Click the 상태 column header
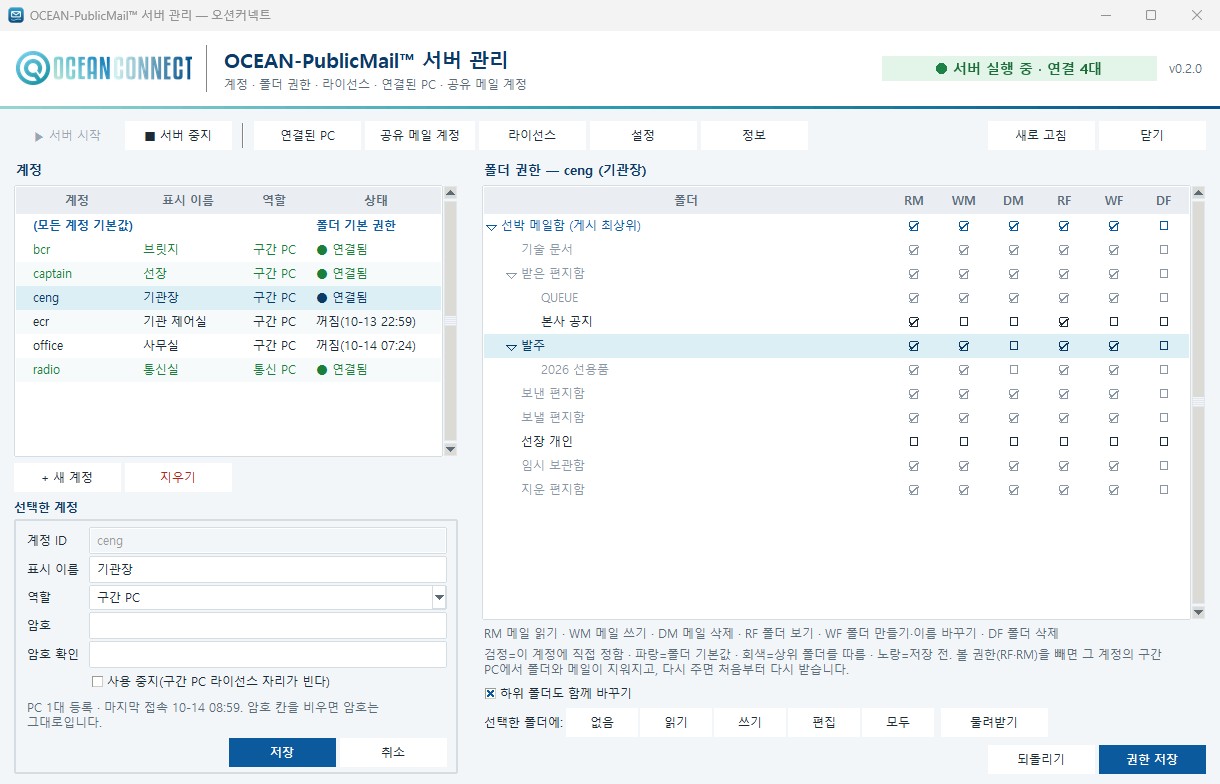This screenshot has height=784, width=1220. coord(377,200)
